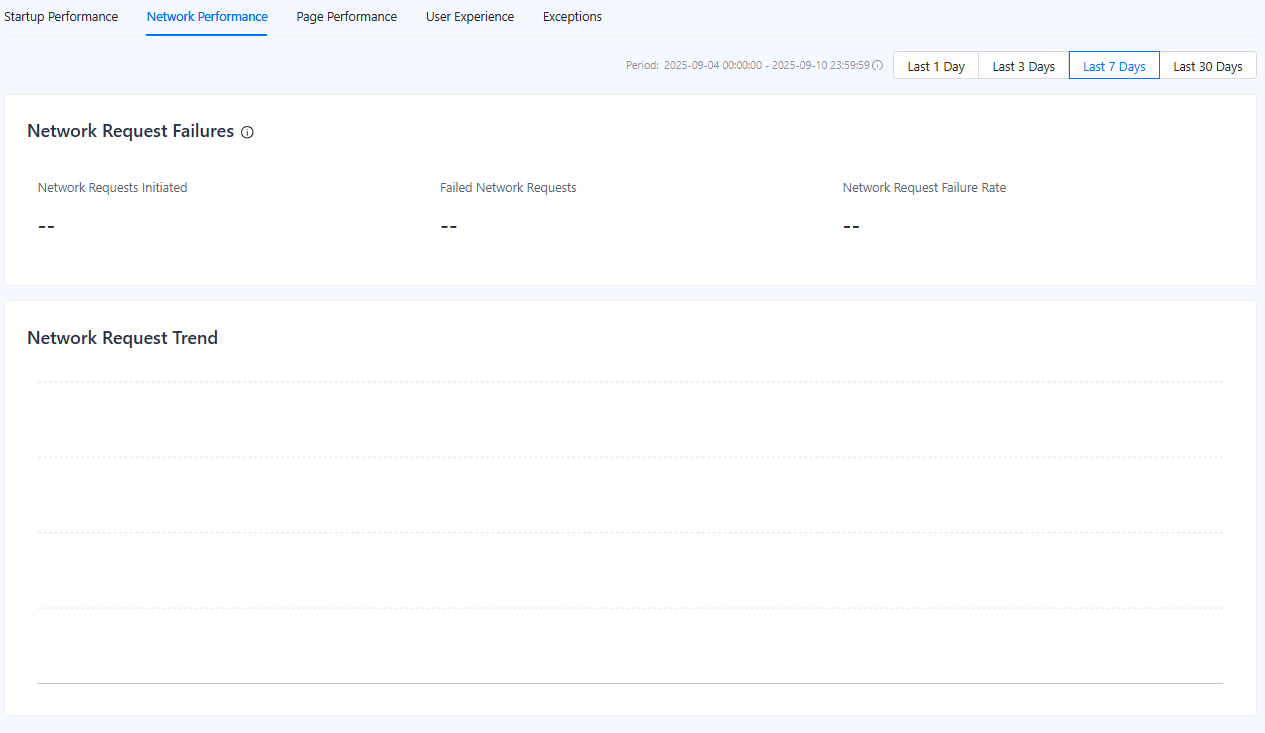Click the Network Requests Initiated label
This screenshot has width=1265, height=733.
pyautogui.click(x=112, y=188)
